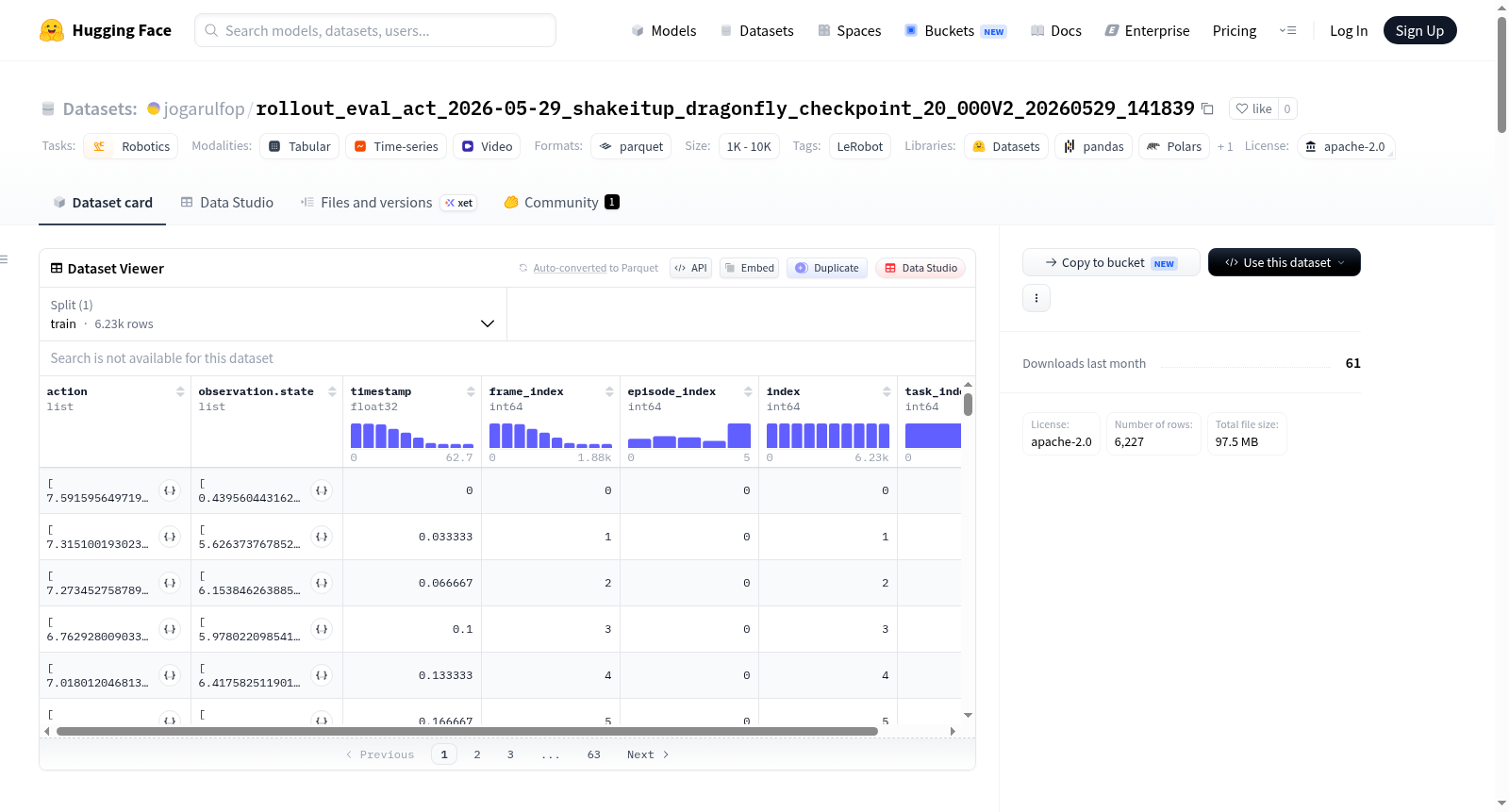
Task: Like this dataset with the heart button
Action: [x=1254, y=108]
